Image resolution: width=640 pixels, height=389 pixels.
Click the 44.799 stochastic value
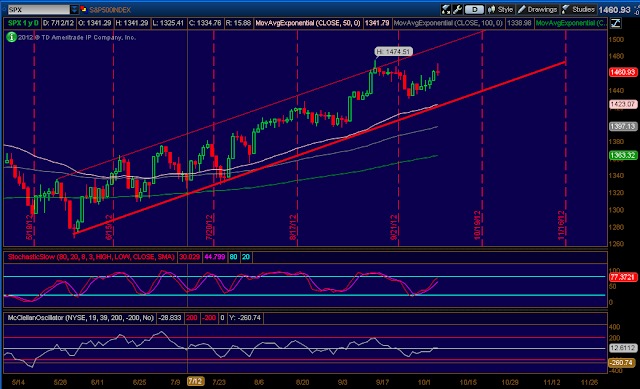(215, 257)
